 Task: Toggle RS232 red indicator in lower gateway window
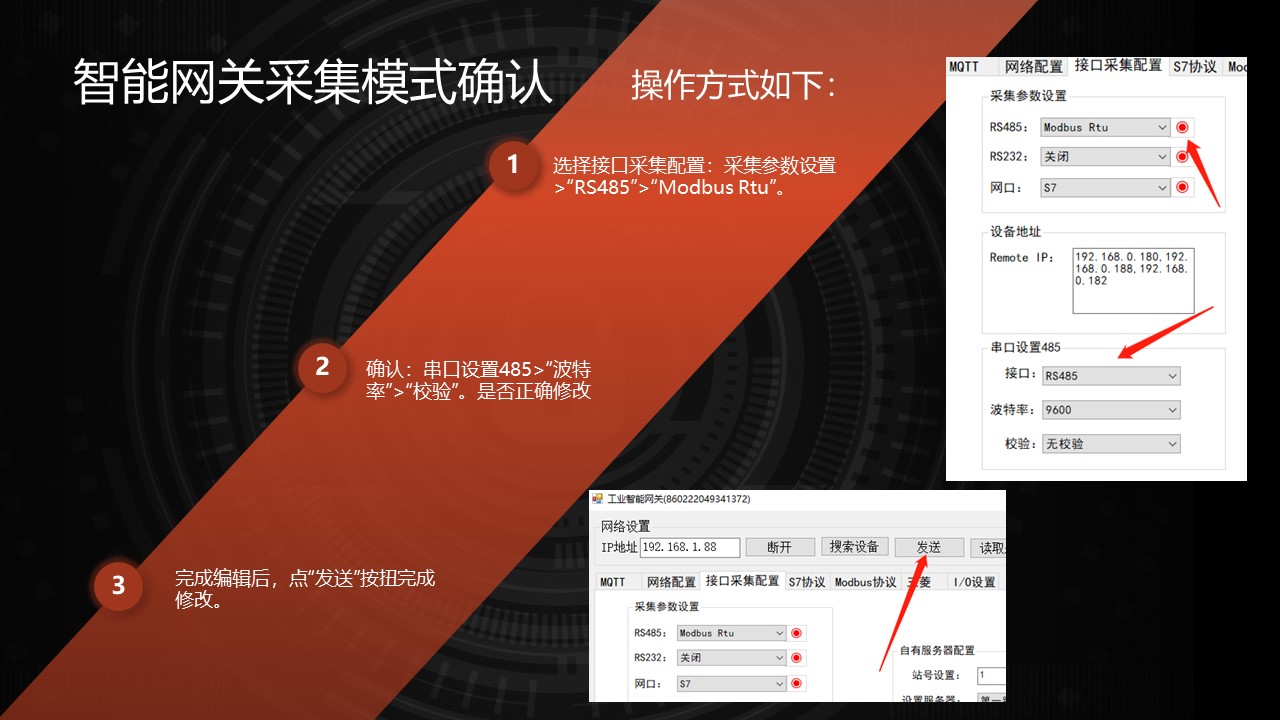point(797,658)
